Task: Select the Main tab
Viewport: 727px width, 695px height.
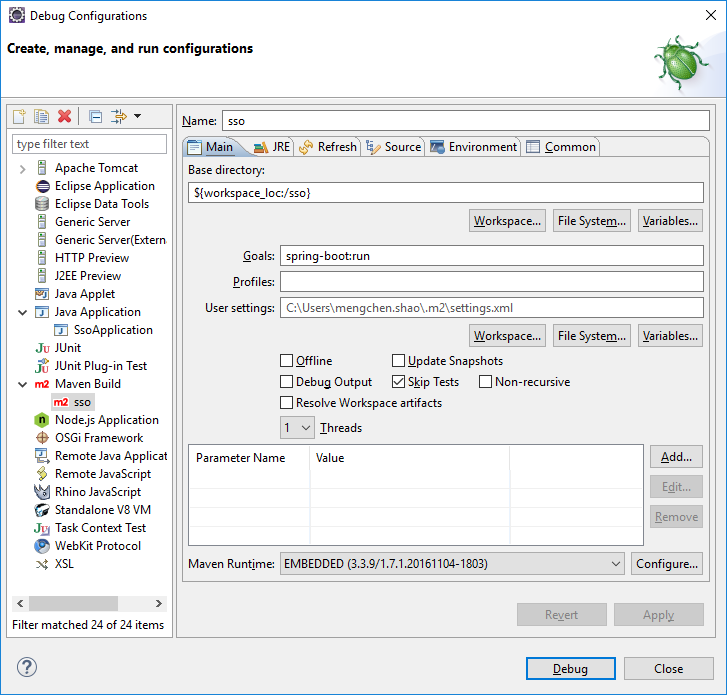Action: [x=211, y=147]
